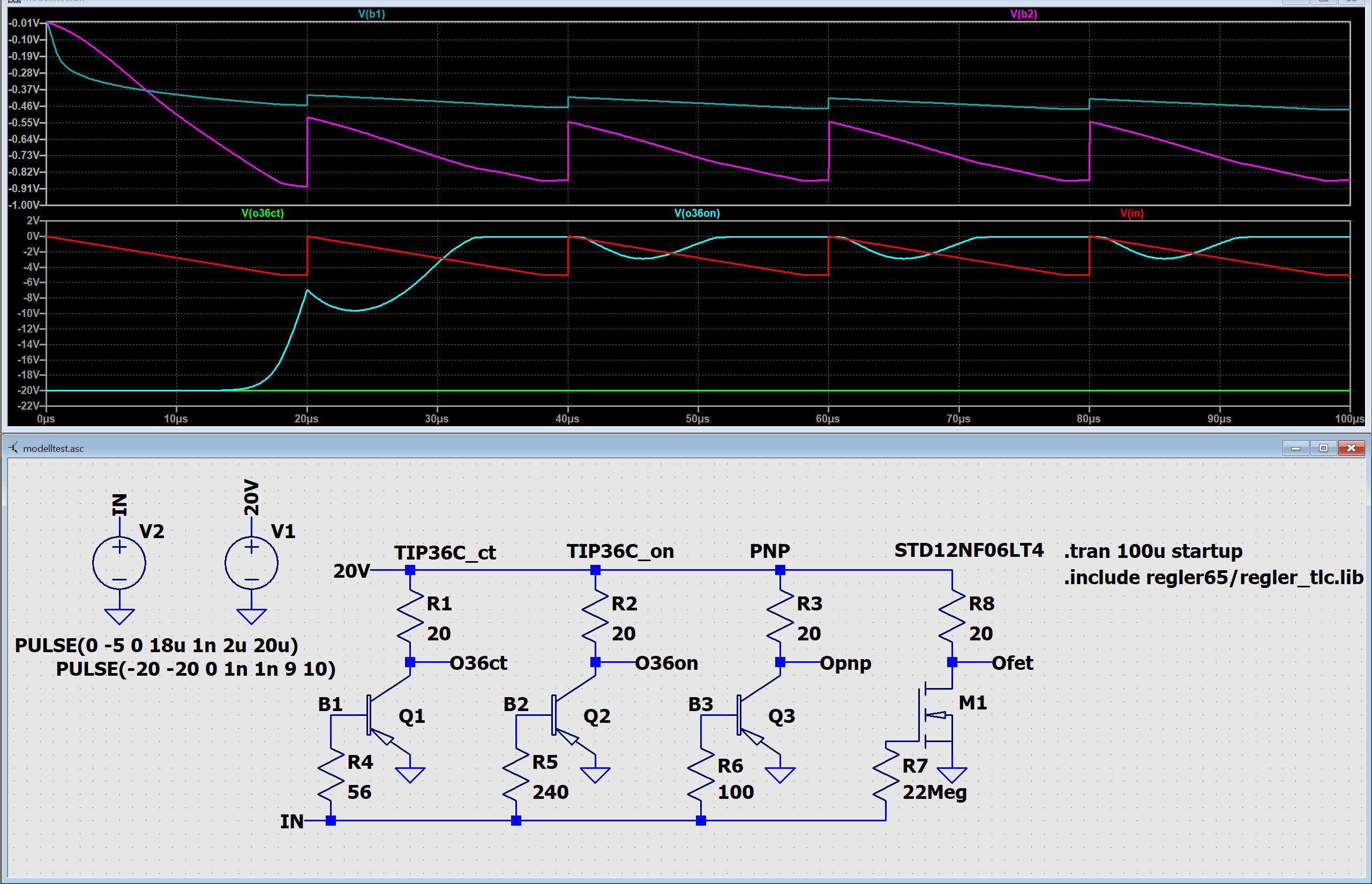Image resolution: width=1372 pixels, height=884 pixels.
Task: Click the V(b1) trace label
Action: [371, 14]
